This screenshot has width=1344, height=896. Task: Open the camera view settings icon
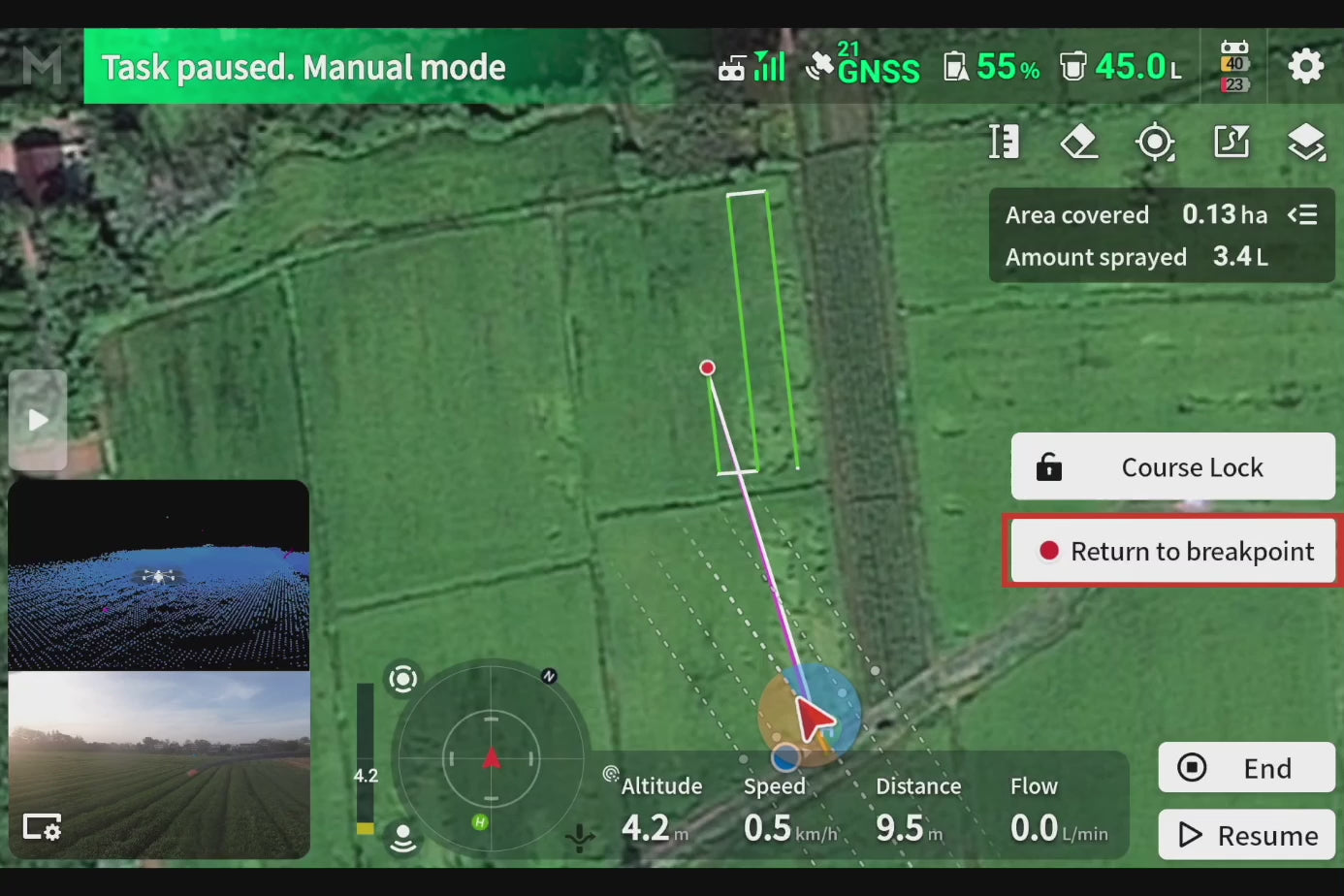(42, 827)
